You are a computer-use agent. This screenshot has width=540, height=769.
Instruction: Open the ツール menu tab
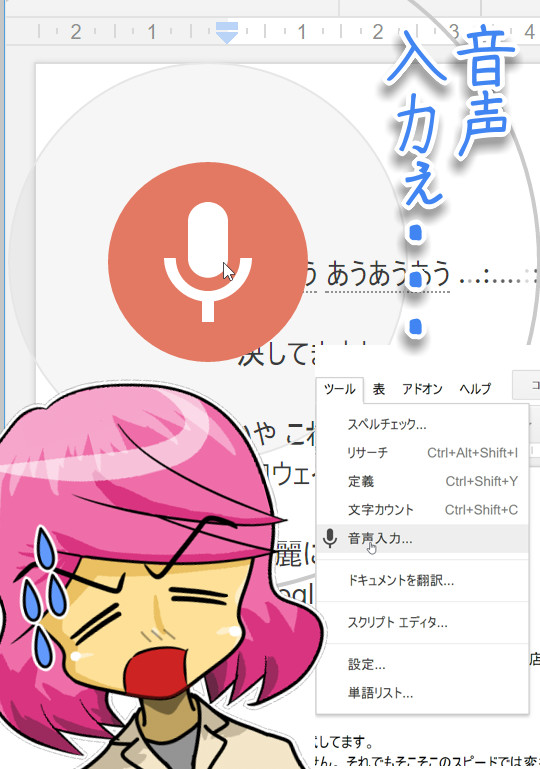339,389
